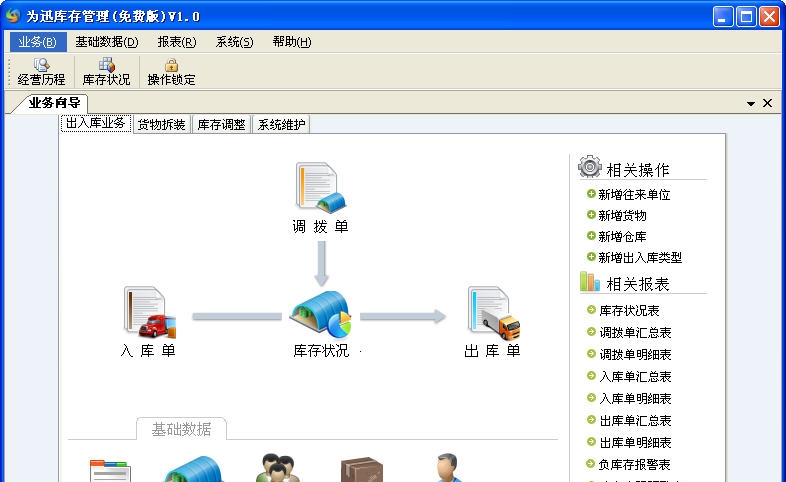The height and width of the screenshot is (482, 786).
Task: Click the 新增货物 link
Action: tap(622, 215)
